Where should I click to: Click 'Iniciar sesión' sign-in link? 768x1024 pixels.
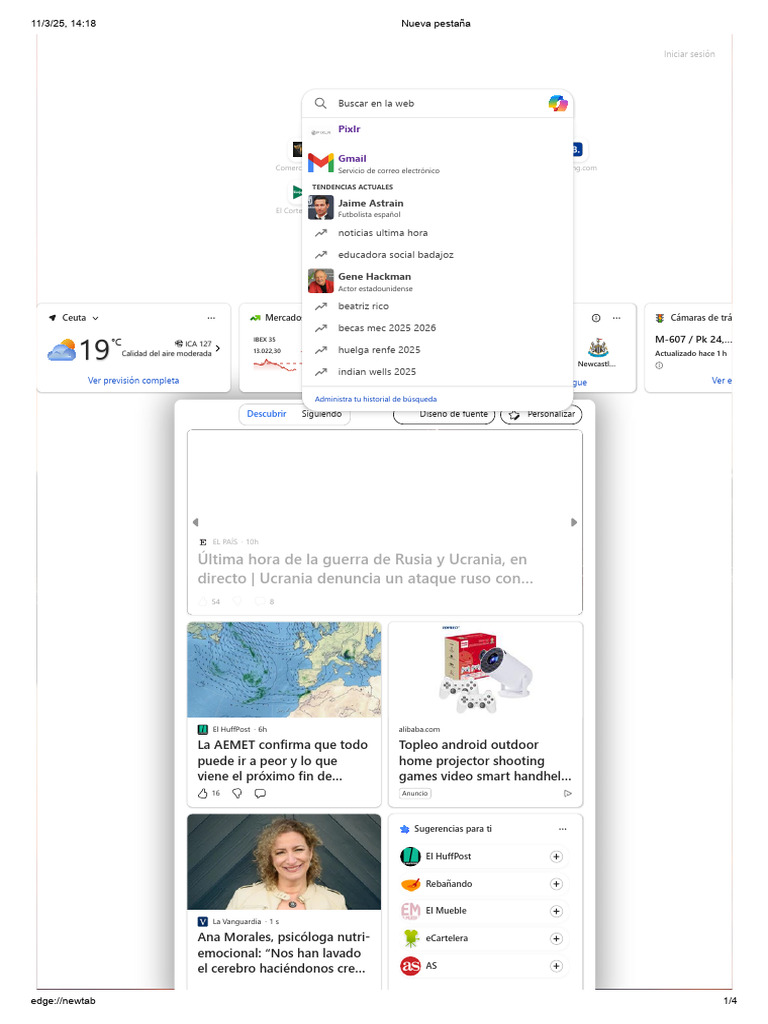click(689, 54)
